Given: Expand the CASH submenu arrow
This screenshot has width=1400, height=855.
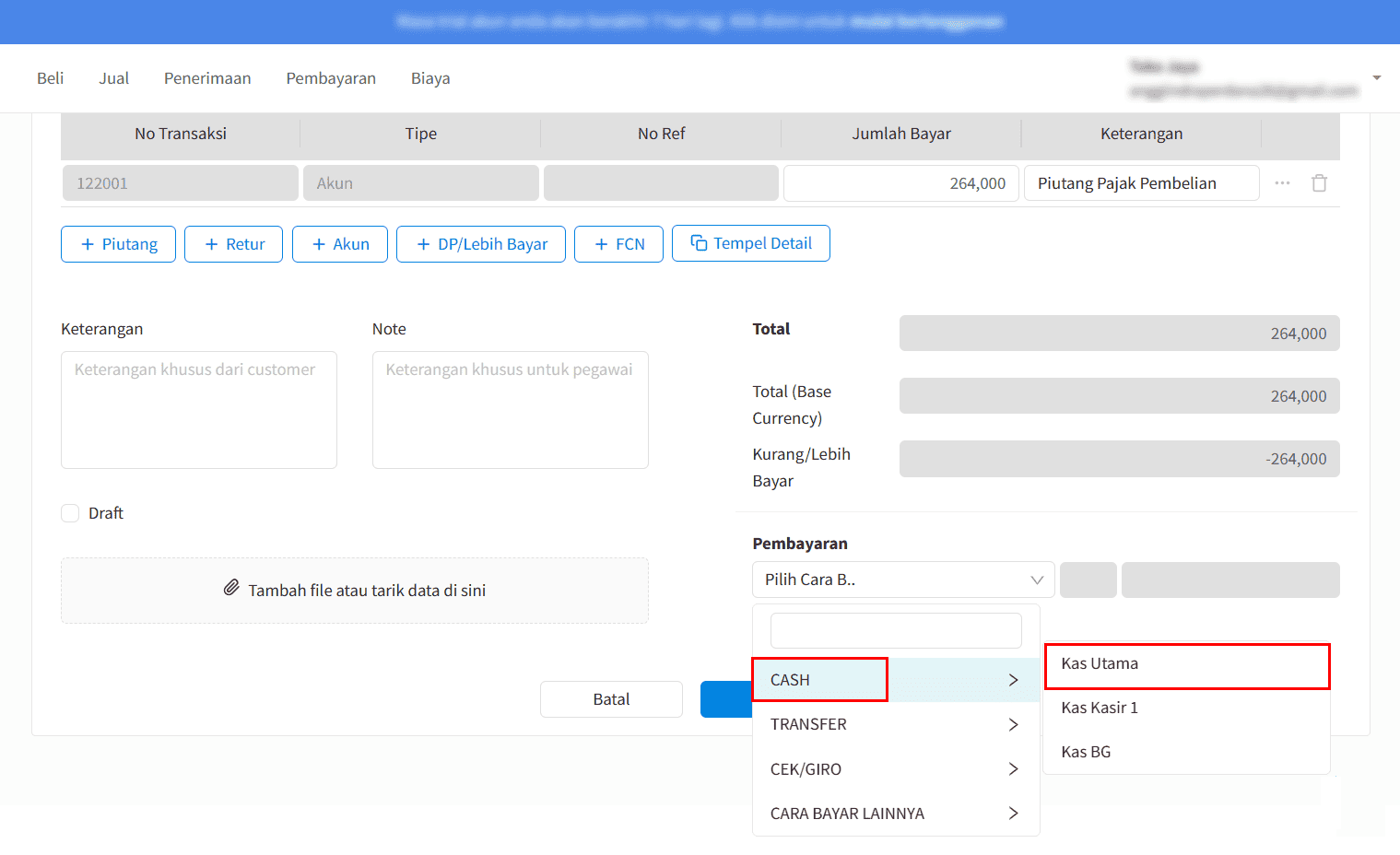Looking at the screenshot, I should [x=1013, y=680].
